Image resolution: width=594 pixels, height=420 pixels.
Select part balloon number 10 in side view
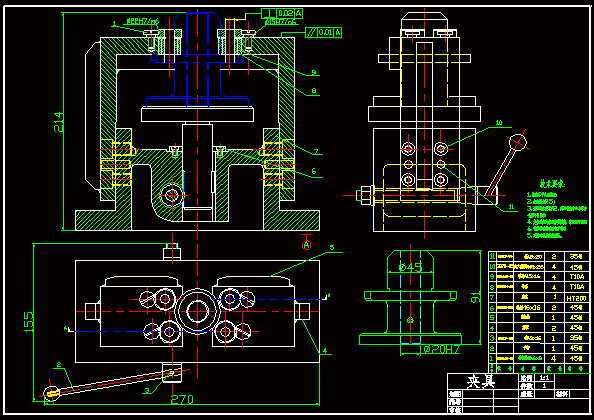click(499, 122)
